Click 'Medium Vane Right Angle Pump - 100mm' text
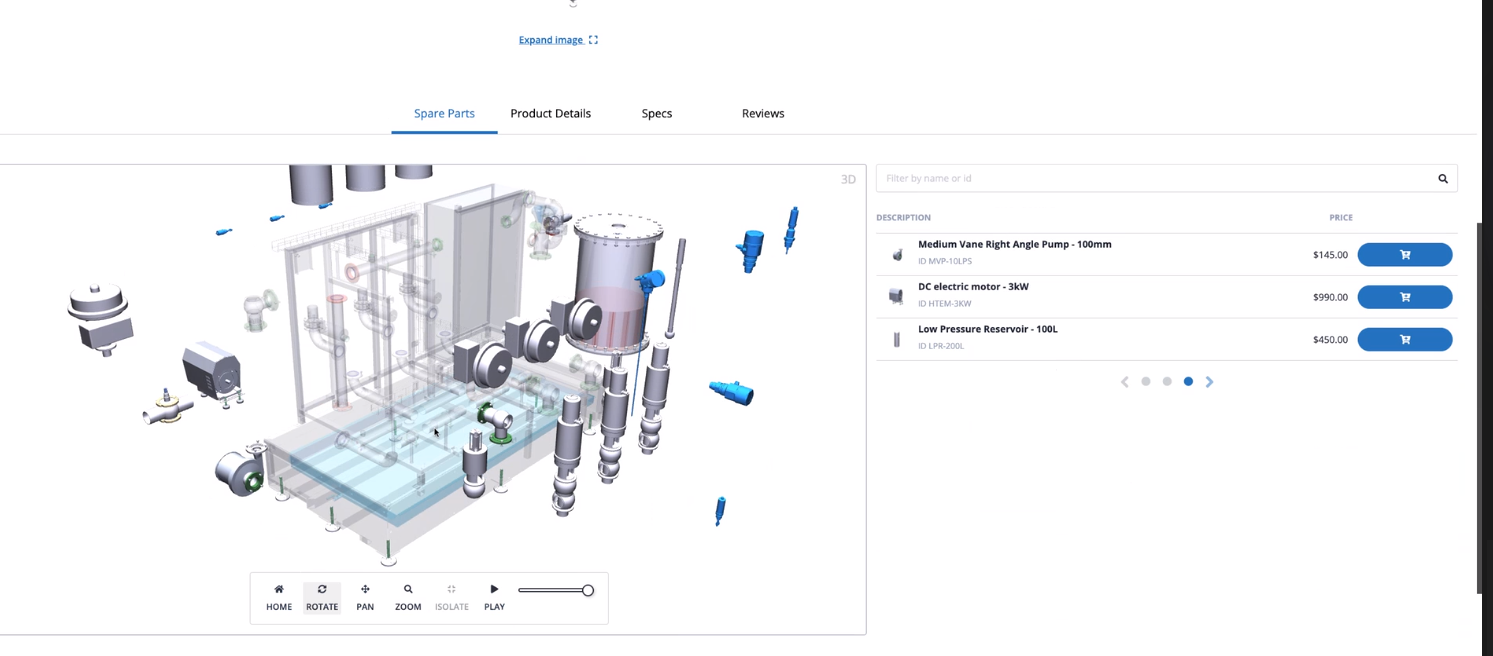 click(x=1015, y=244)
